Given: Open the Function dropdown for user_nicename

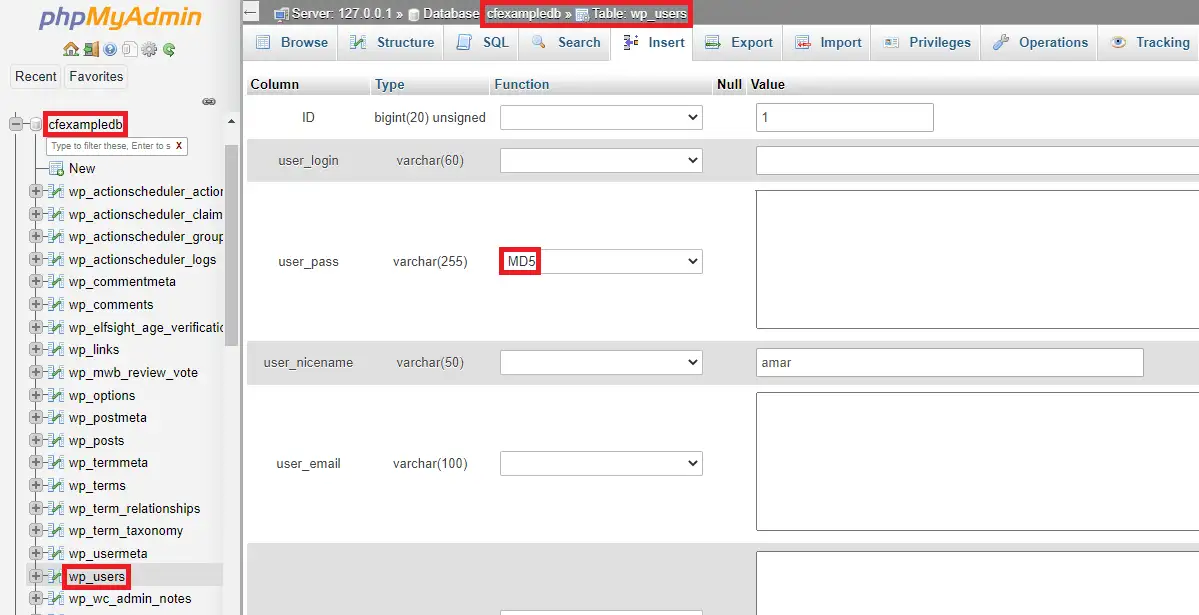Looking at the screenshot, I should pos(601,363).
